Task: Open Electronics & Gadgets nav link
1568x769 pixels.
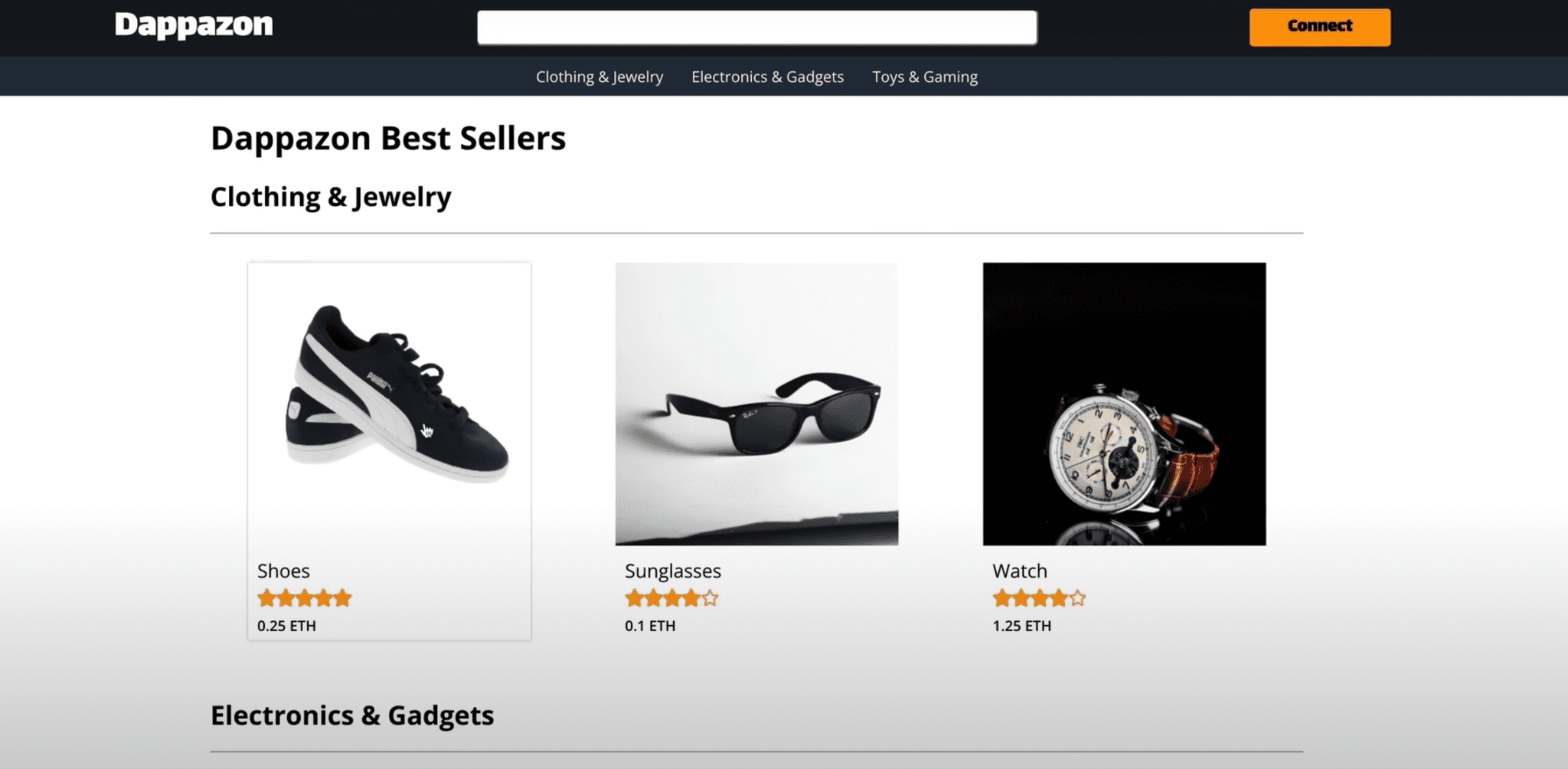Action: 767,77
